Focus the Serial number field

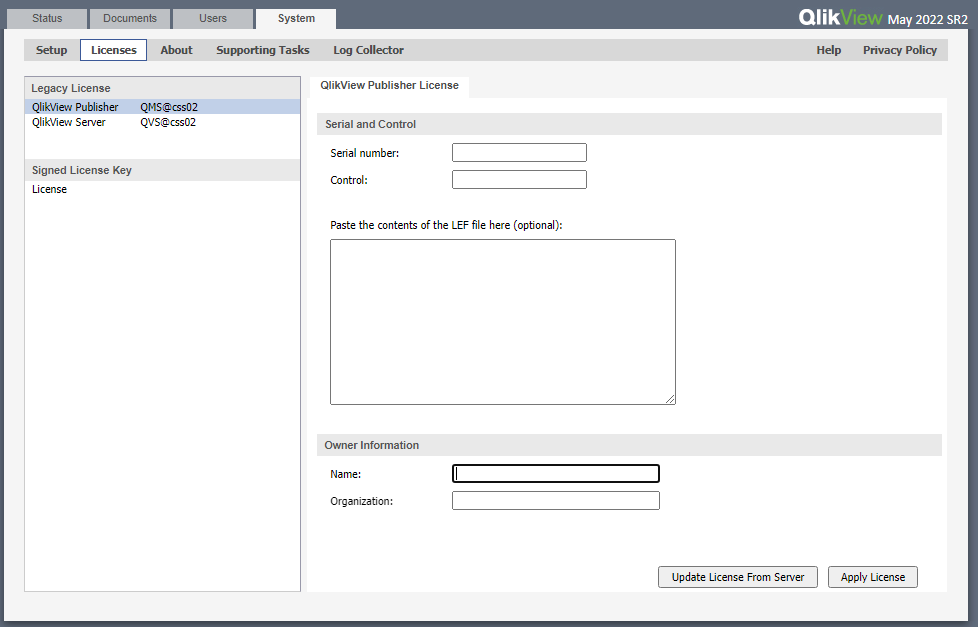click(519, 153)
